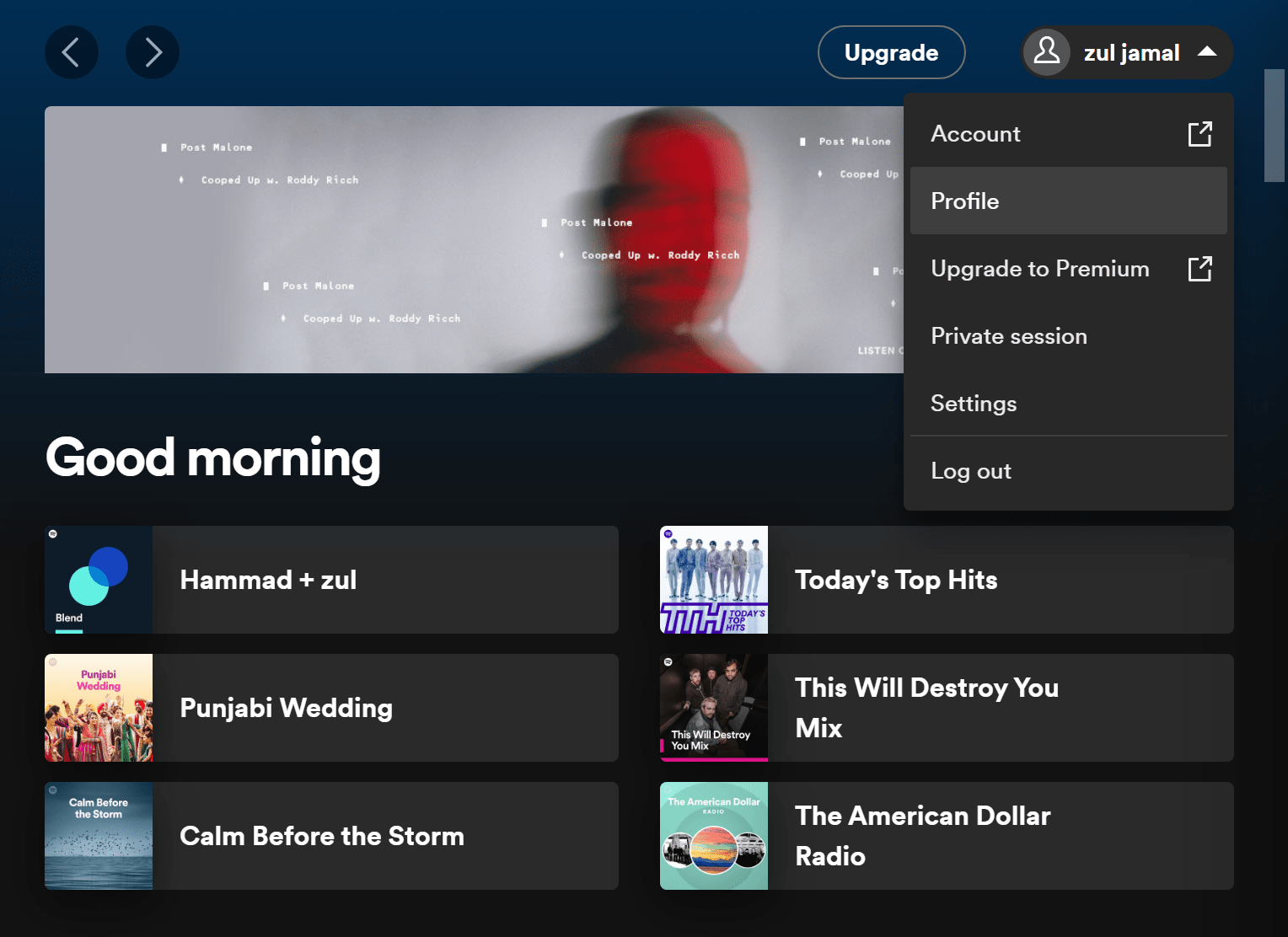Click the Punjabi Wedding title
The image size is (1288, 937).
pyautogui.click(x=287, y=708)
